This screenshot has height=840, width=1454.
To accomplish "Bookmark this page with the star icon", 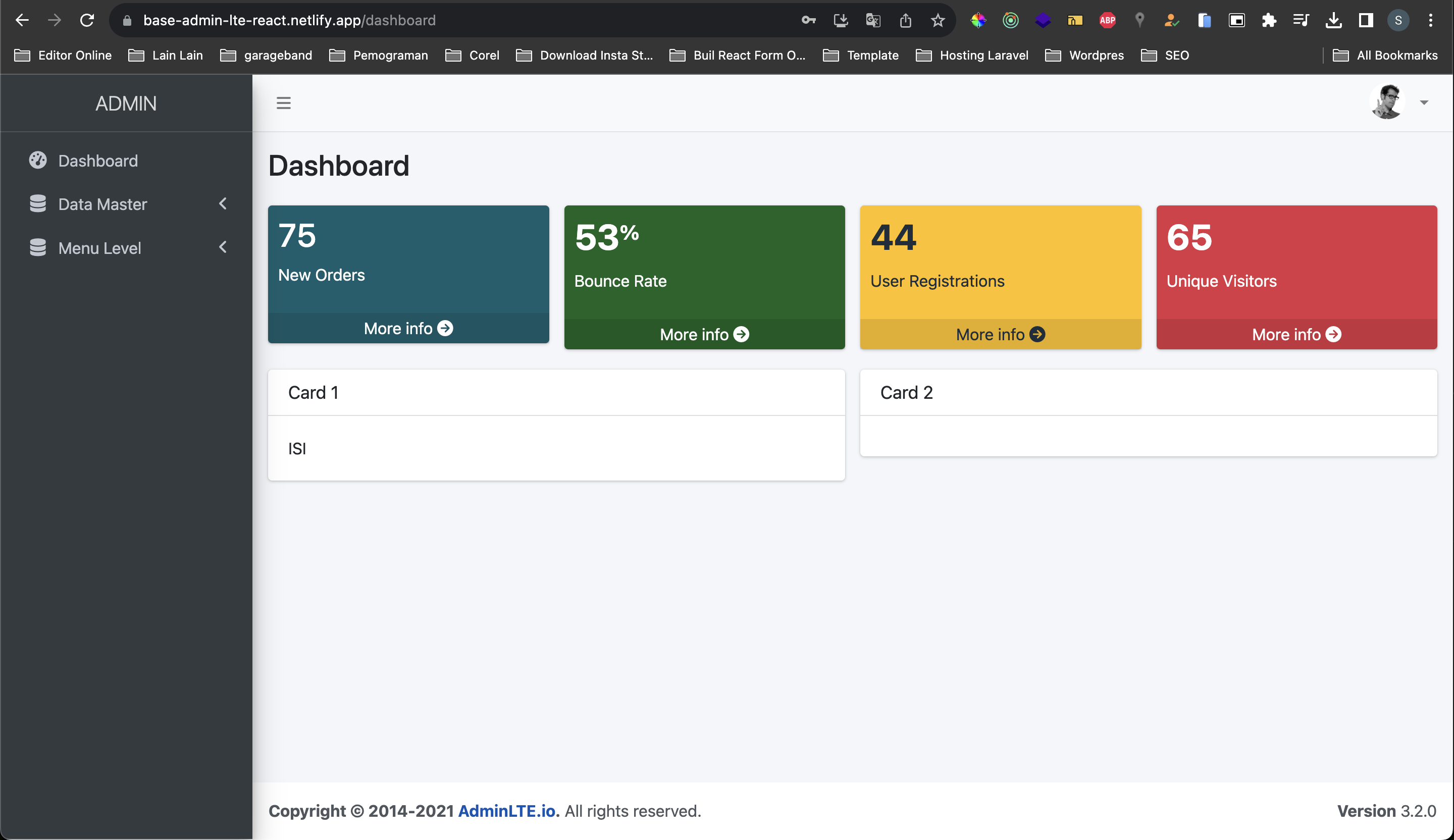I will (938, 21).
